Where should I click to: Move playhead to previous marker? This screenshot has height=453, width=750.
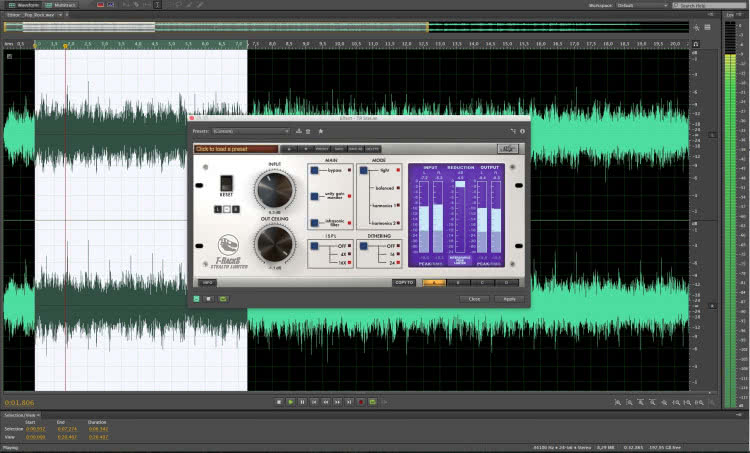click(x=314, y=402)
